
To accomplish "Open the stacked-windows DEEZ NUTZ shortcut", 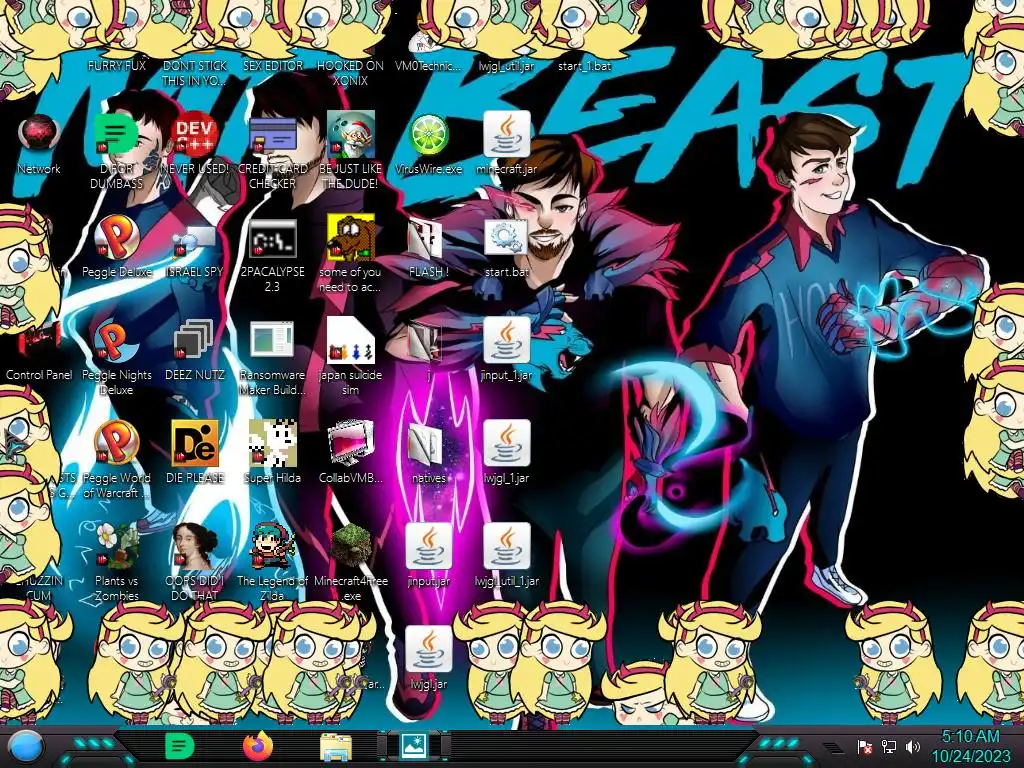I will pyautogui.click(x=195, y=341).
